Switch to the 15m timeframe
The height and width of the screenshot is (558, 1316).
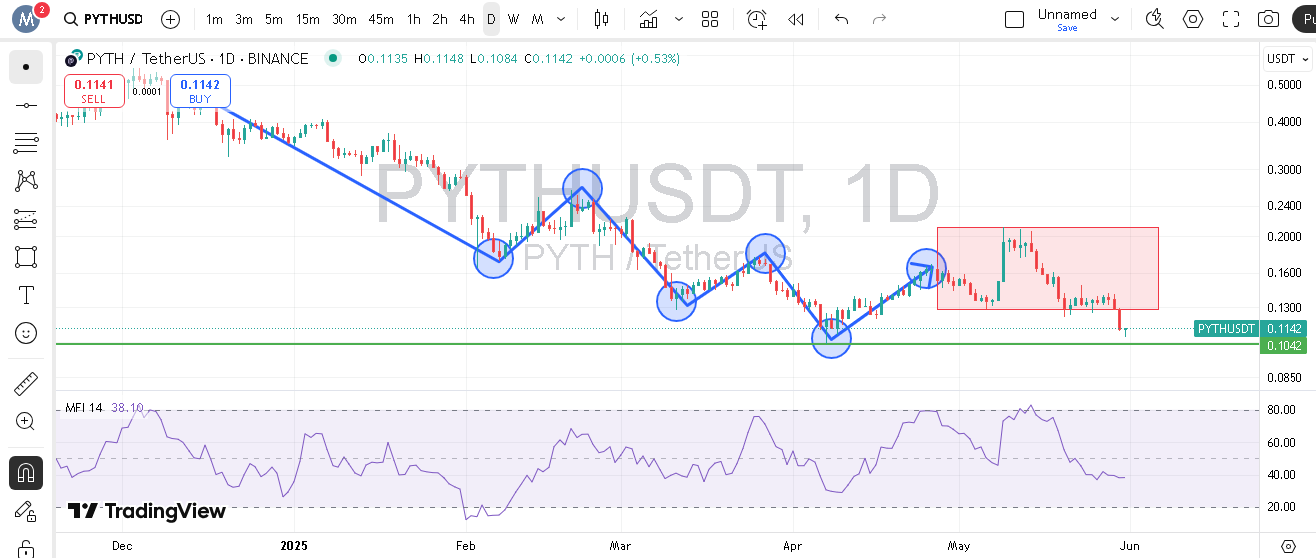coord(308,19)
